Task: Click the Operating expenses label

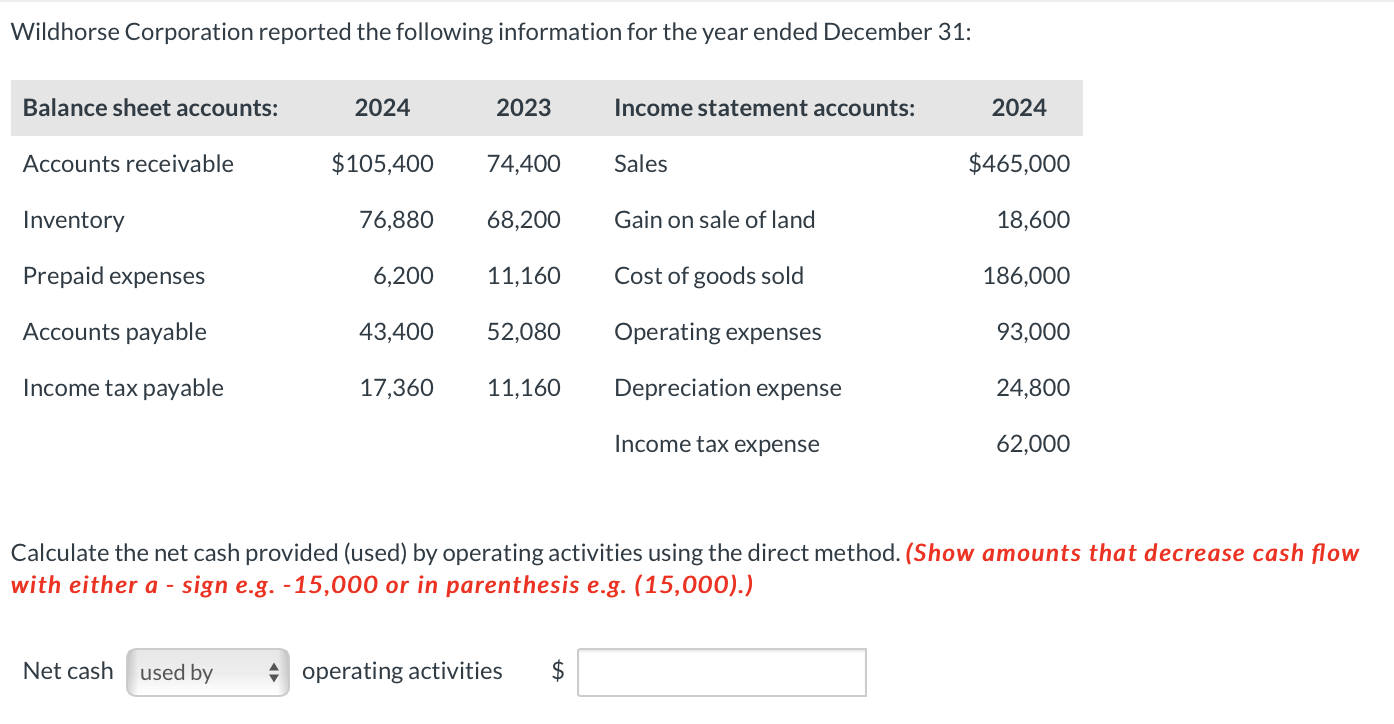Action: [x=718, y=332]
